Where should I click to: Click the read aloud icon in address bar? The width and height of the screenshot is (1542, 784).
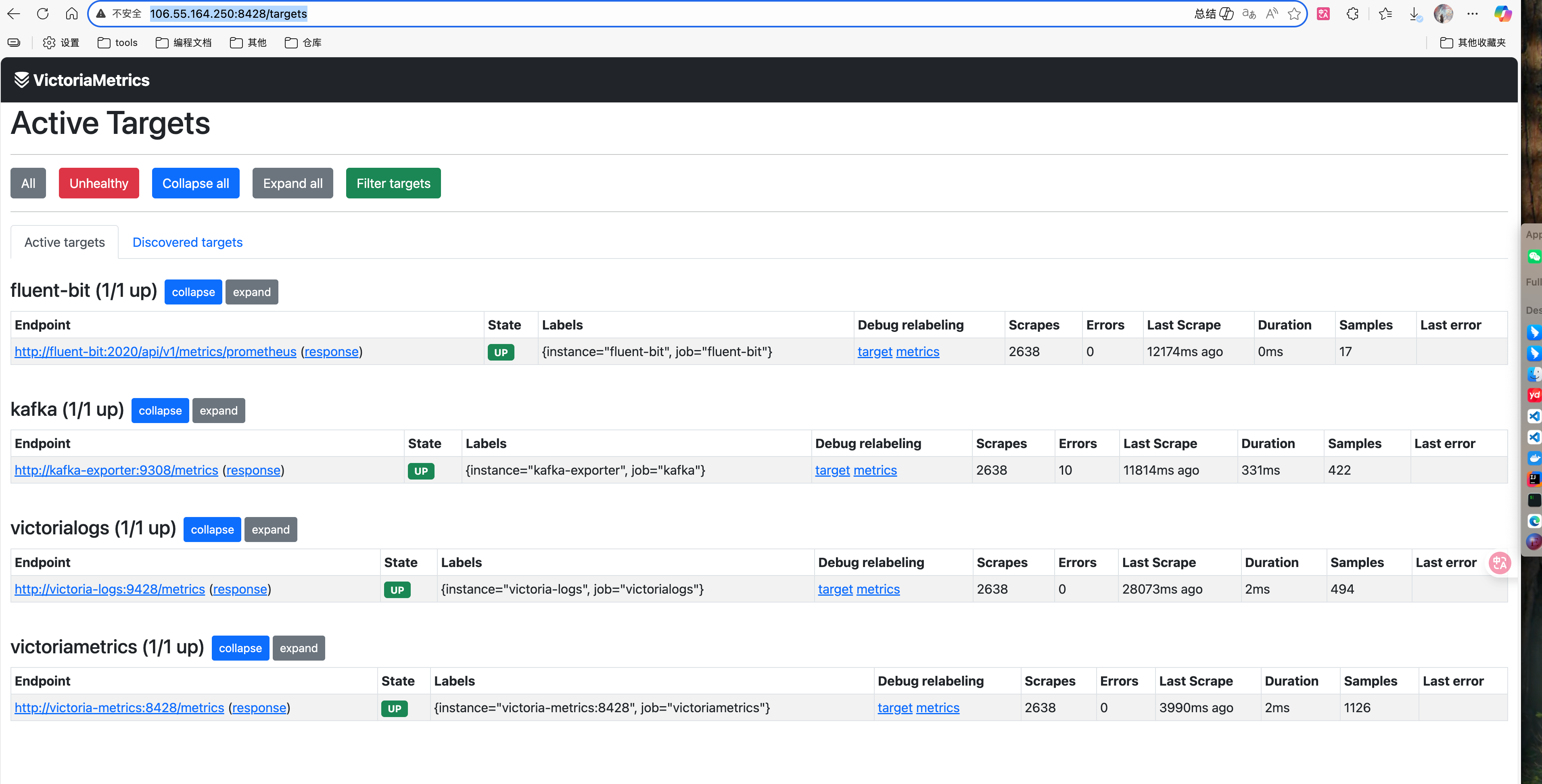click(x=1271, y=14)
